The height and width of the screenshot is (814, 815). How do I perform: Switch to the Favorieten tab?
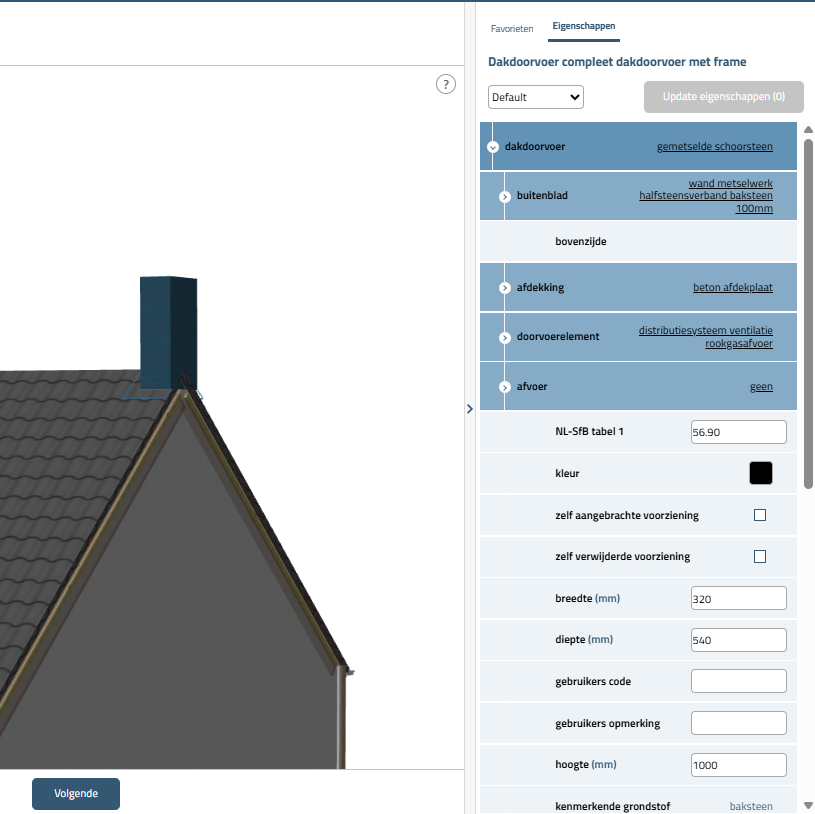coord(512,28)
